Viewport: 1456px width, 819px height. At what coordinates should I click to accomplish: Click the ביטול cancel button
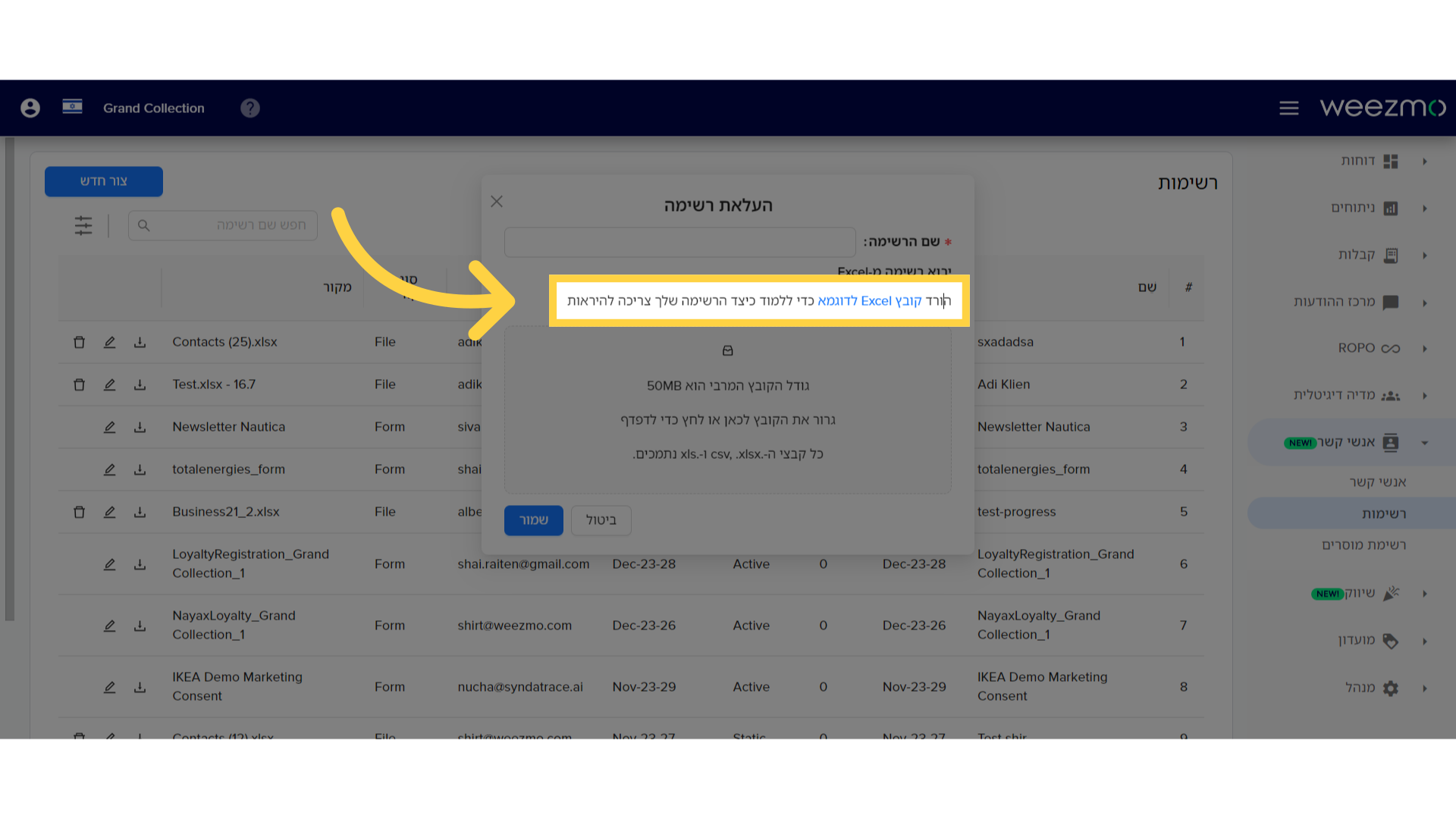coord(601,520)
